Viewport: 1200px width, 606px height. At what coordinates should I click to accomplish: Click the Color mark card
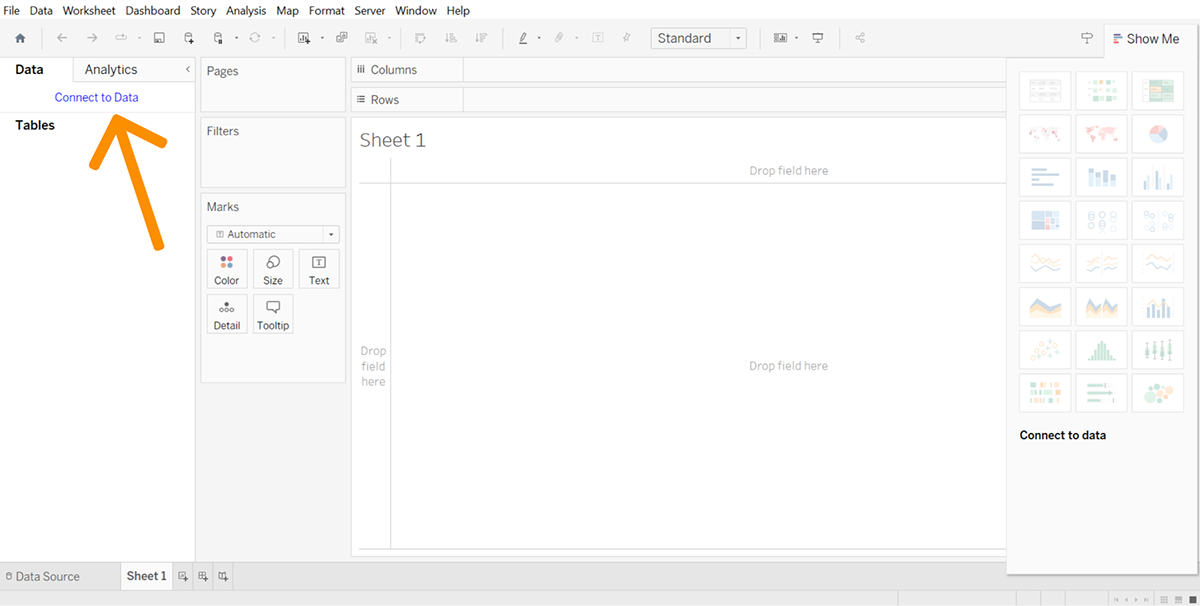tap(227, 269)
